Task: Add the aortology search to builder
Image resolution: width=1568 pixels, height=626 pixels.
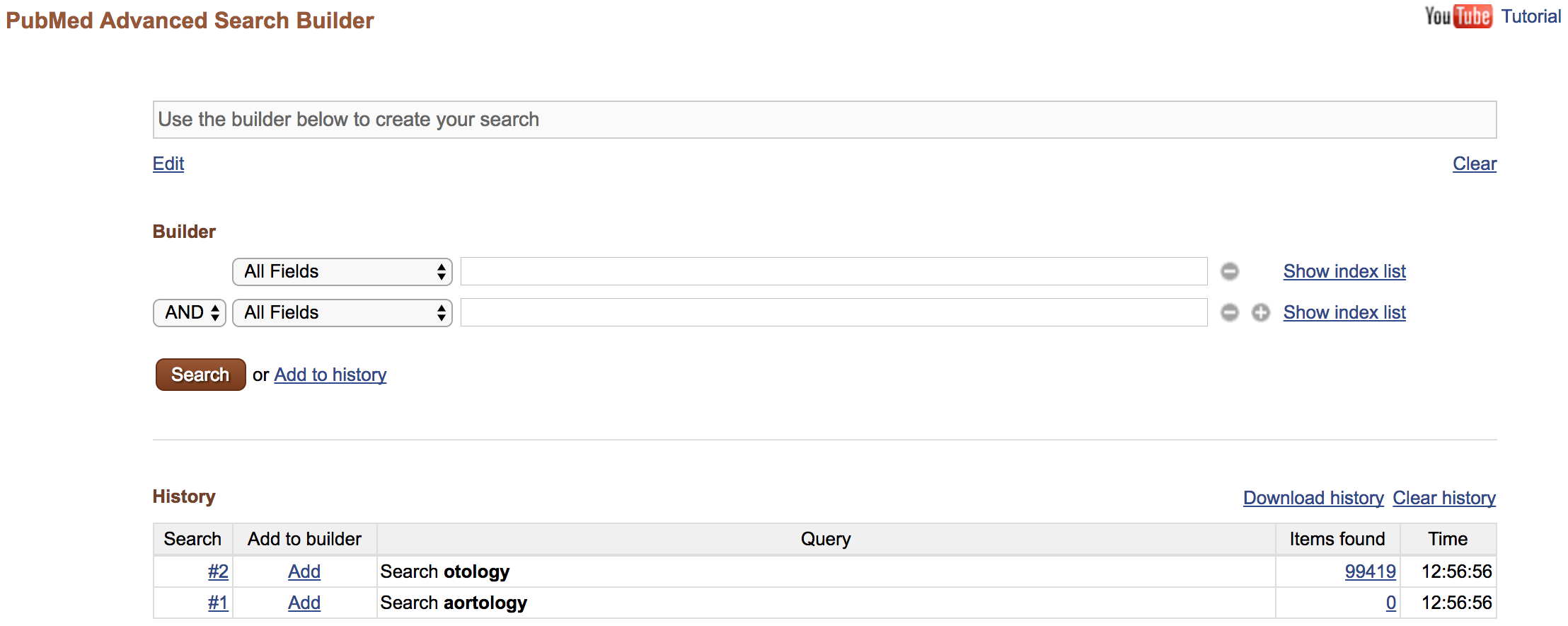Action: pos(304,602)
